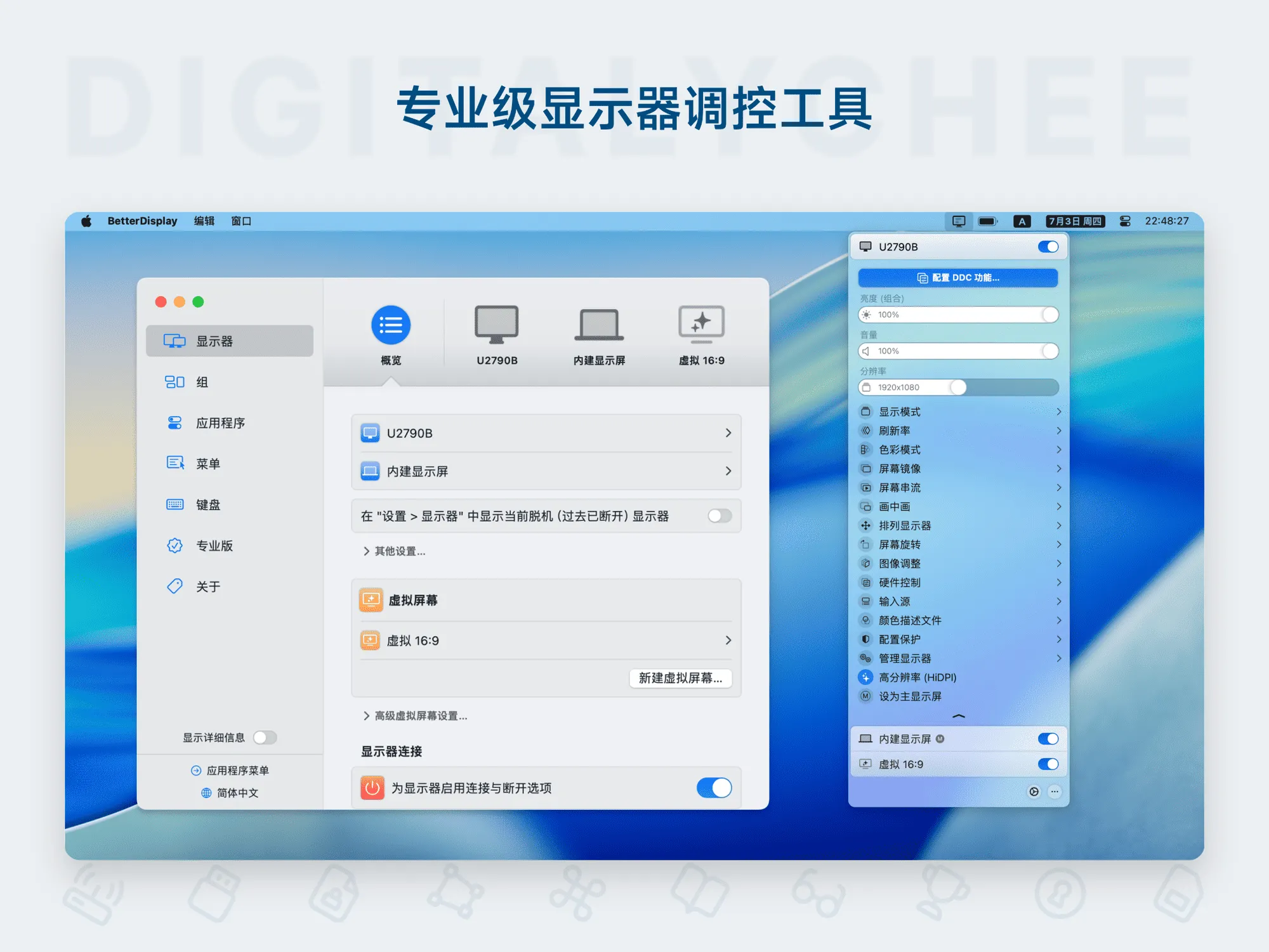The height and width of the screenshot is (952, 1269).
Task: Open the 显示模式 submenu chevron
Action: tap(1060, 411)
